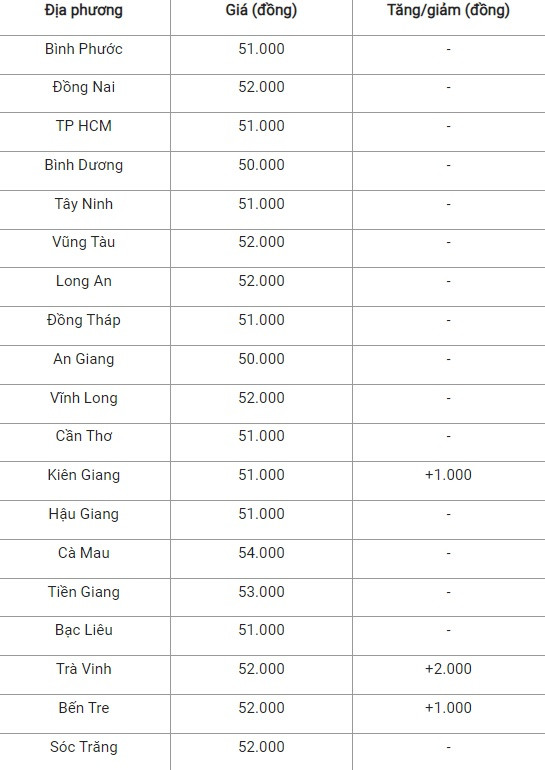Click the Bình Dương price 50.000
This screenshot has height=770, width=545.
pyautogui.click(x=261, y=165)
